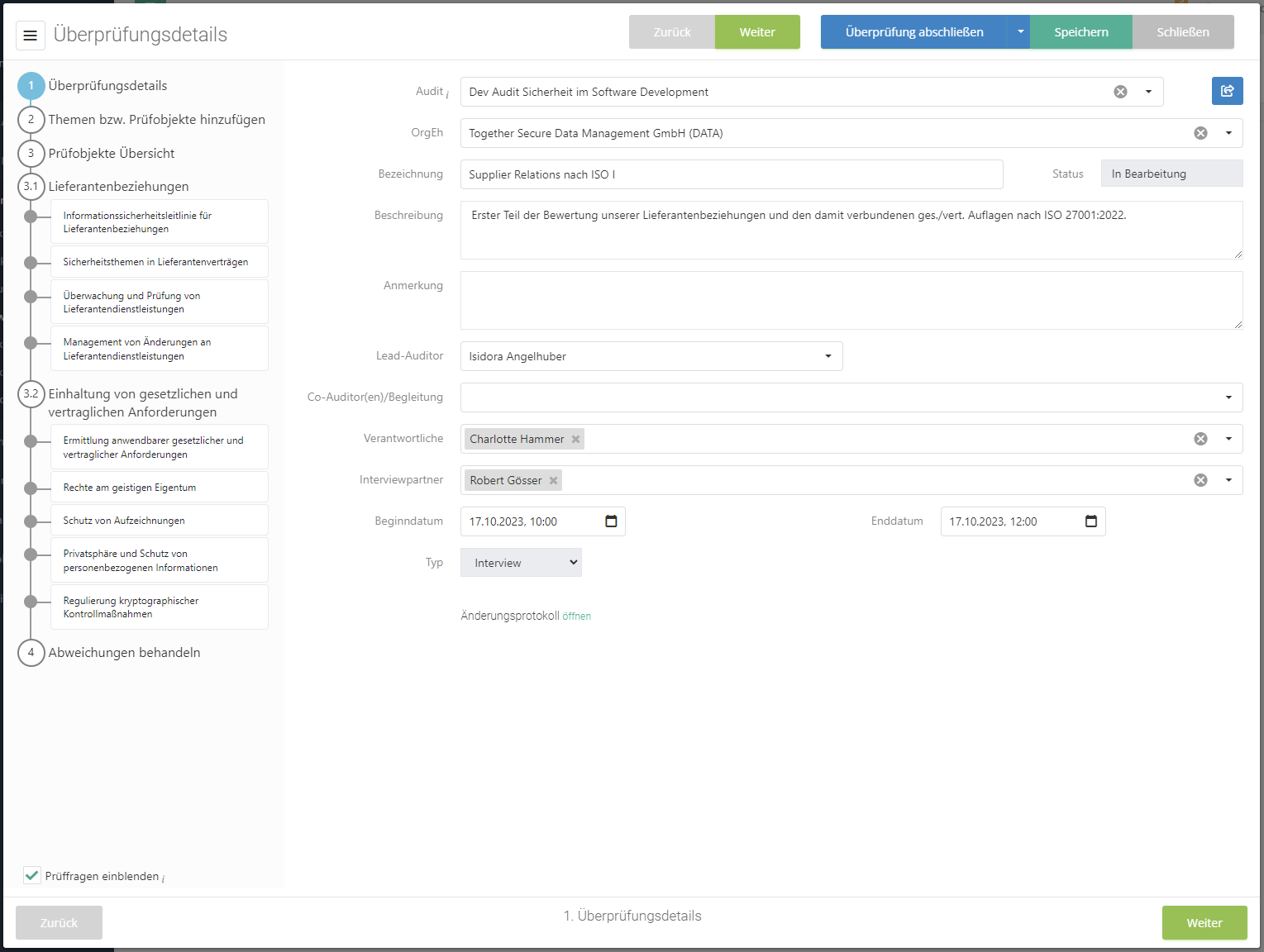Click the Speichern button
Screen dimensions: 1264x952
(1080, 32)
